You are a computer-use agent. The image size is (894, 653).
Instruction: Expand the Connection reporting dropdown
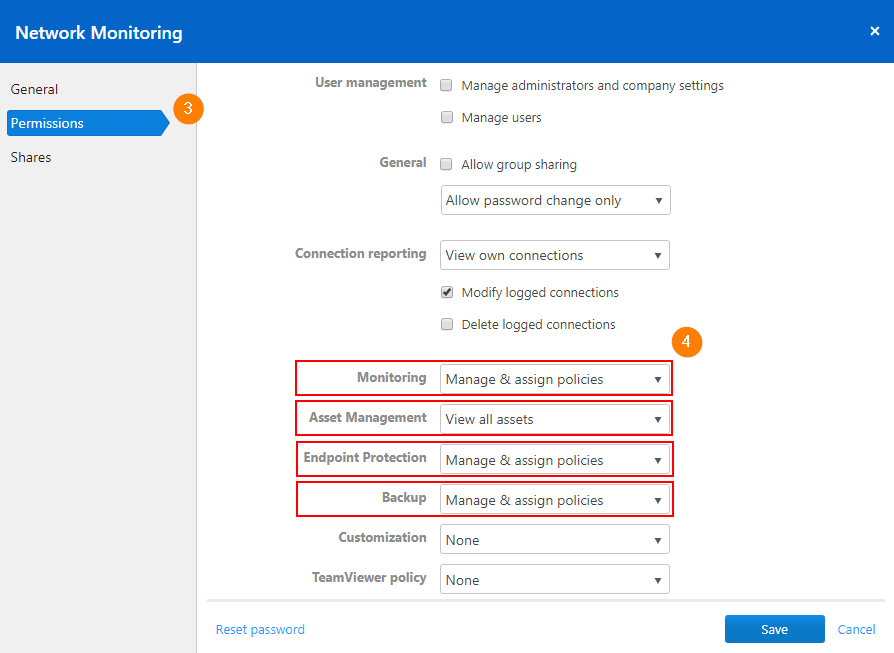tap(555, 255)
